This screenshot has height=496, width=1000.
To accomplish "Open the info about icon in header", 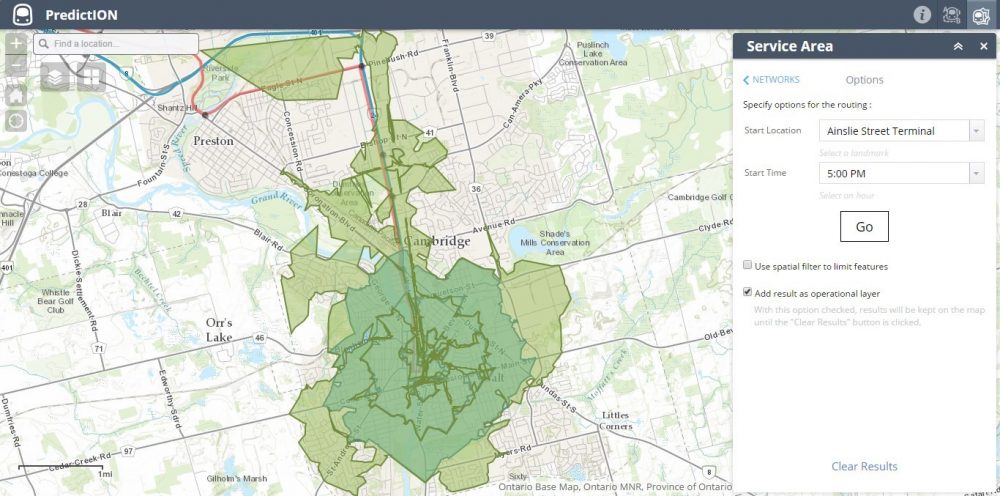I will click(x=922, y=15).
